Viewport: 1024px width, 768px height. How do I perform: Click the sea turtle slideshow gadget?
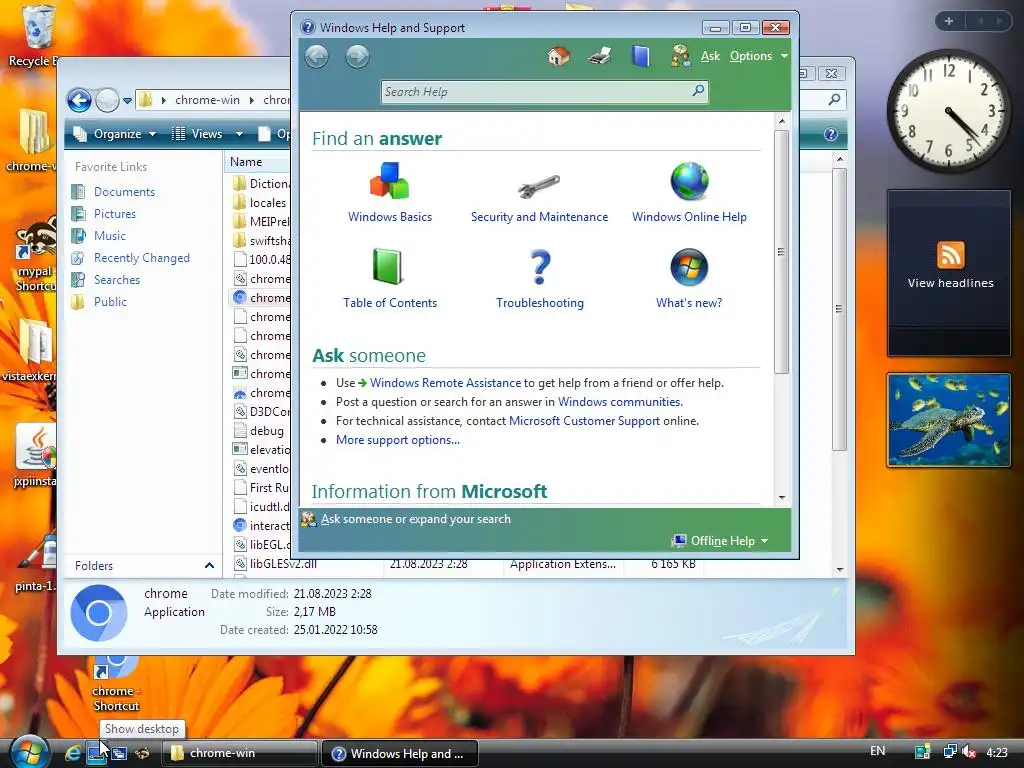[x=949, y=420]
